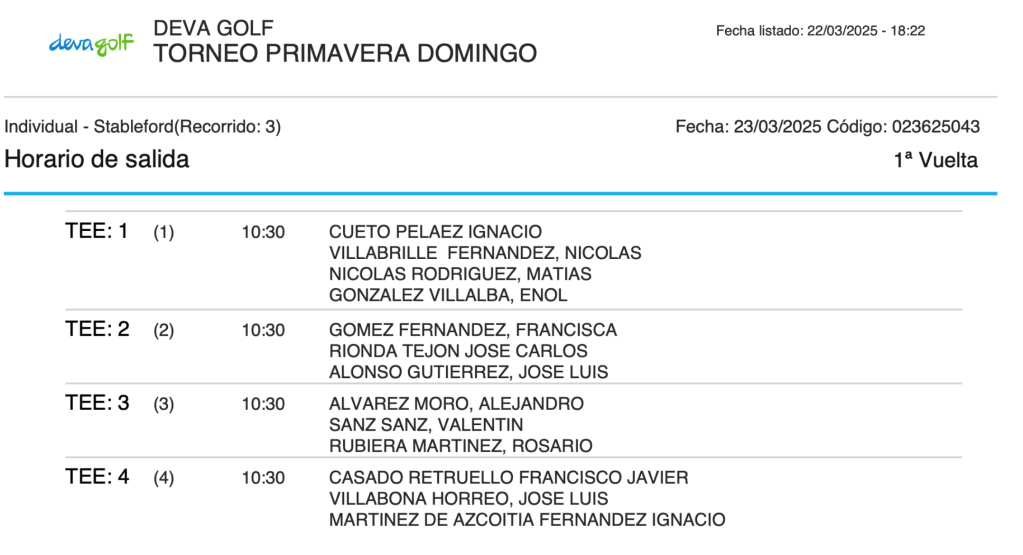
Task: Click player ALVAREZ MORO, ALEJANDRO
Action: pyautogui.click(x=456, y=404)
